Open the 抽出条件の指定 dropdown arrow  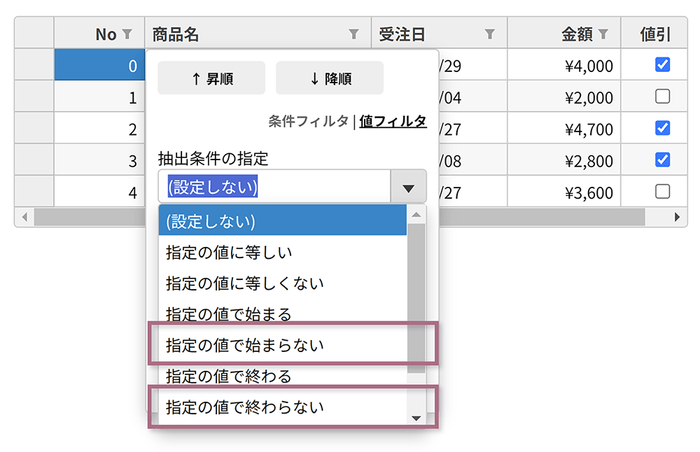tap(408, 187)
